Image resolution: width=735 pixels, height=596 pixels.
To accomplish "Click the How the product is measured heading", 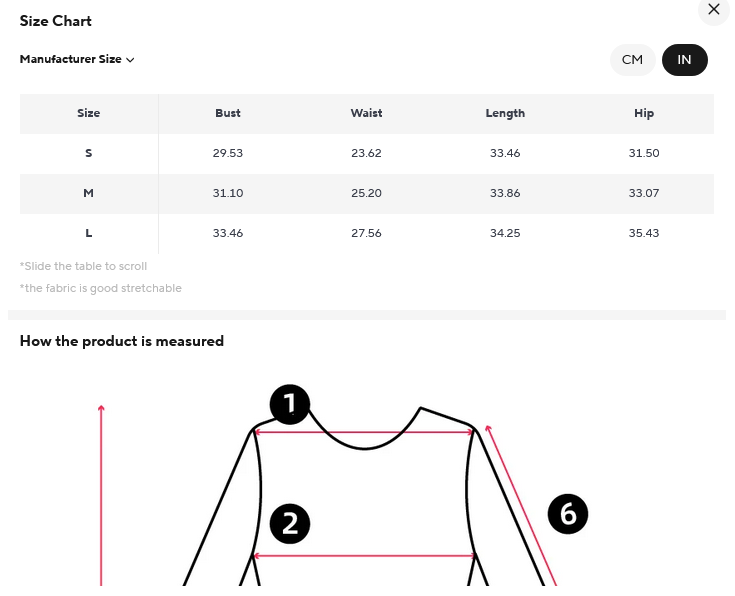I will 122,341.
